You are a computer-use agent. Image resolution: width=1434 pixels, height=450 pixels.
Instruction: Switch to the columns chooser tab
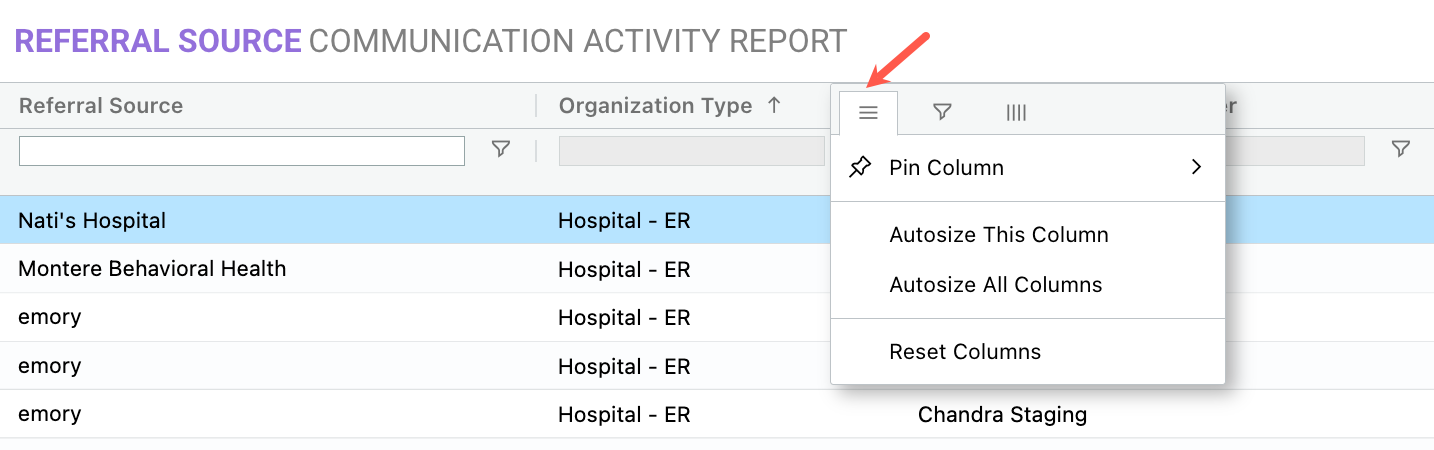(x=1016, y=113)
